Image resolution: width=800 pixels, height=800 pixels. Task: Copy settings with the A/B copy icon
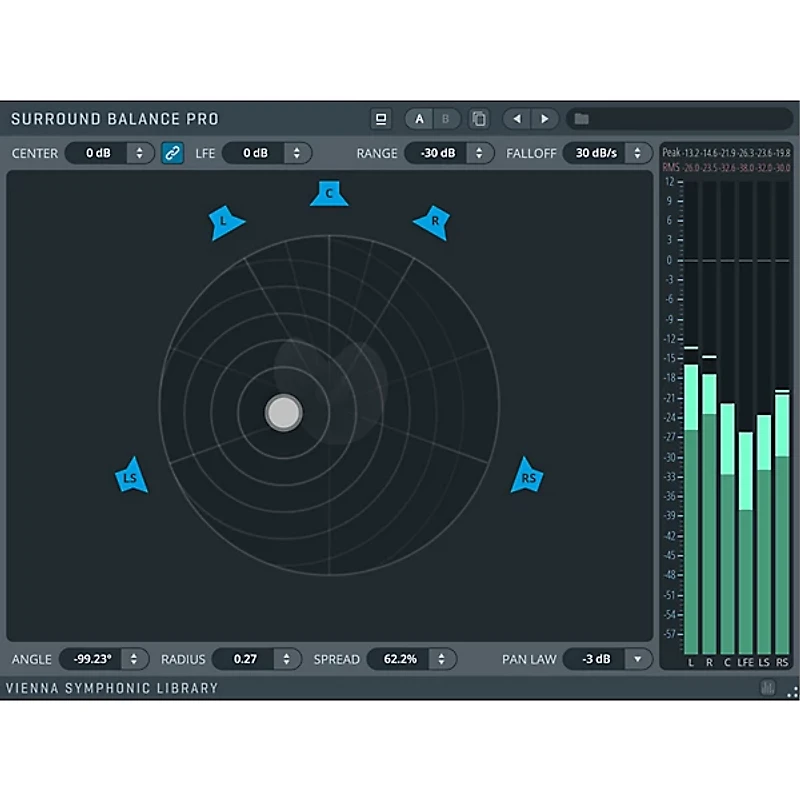479,119
